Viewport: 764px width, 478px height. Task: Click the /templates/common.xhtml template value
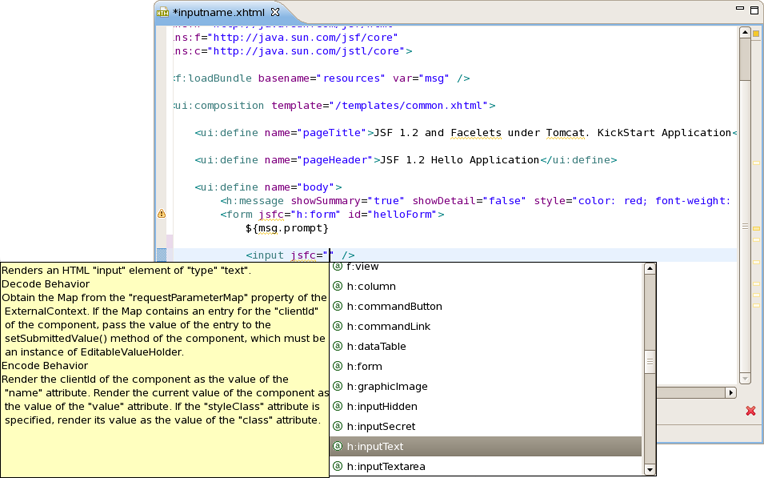pos(409,105)
